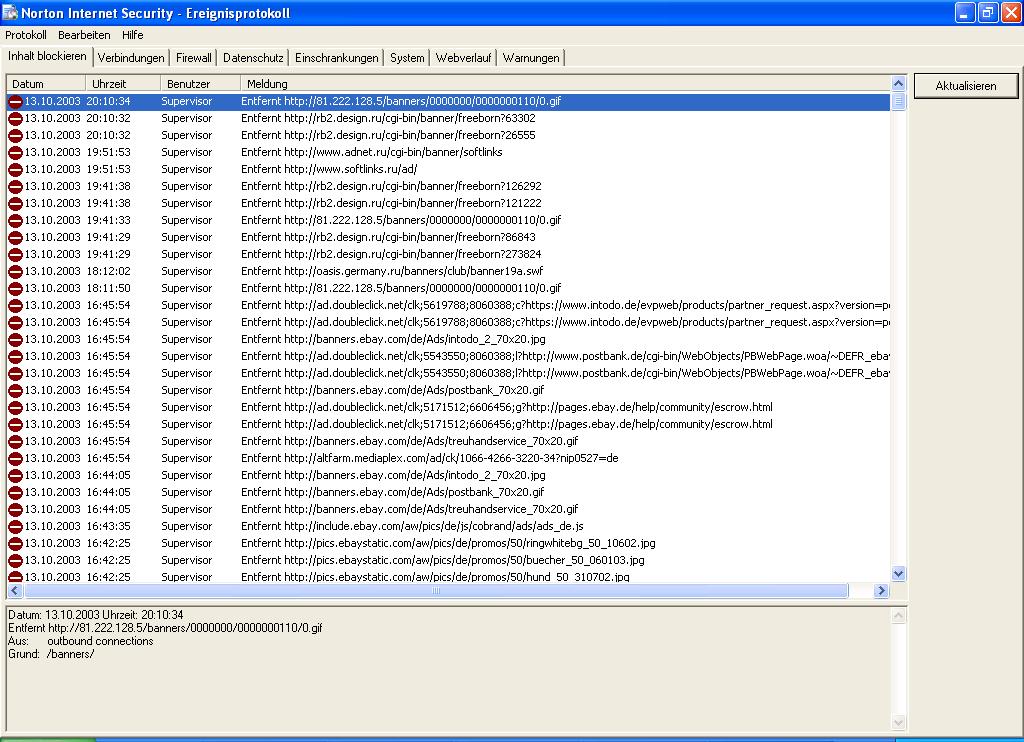Image resolution: width=1024 pixels, height=742 pixels.
Task: Click the event list scroll up arrow
Action: coord(899,84)
